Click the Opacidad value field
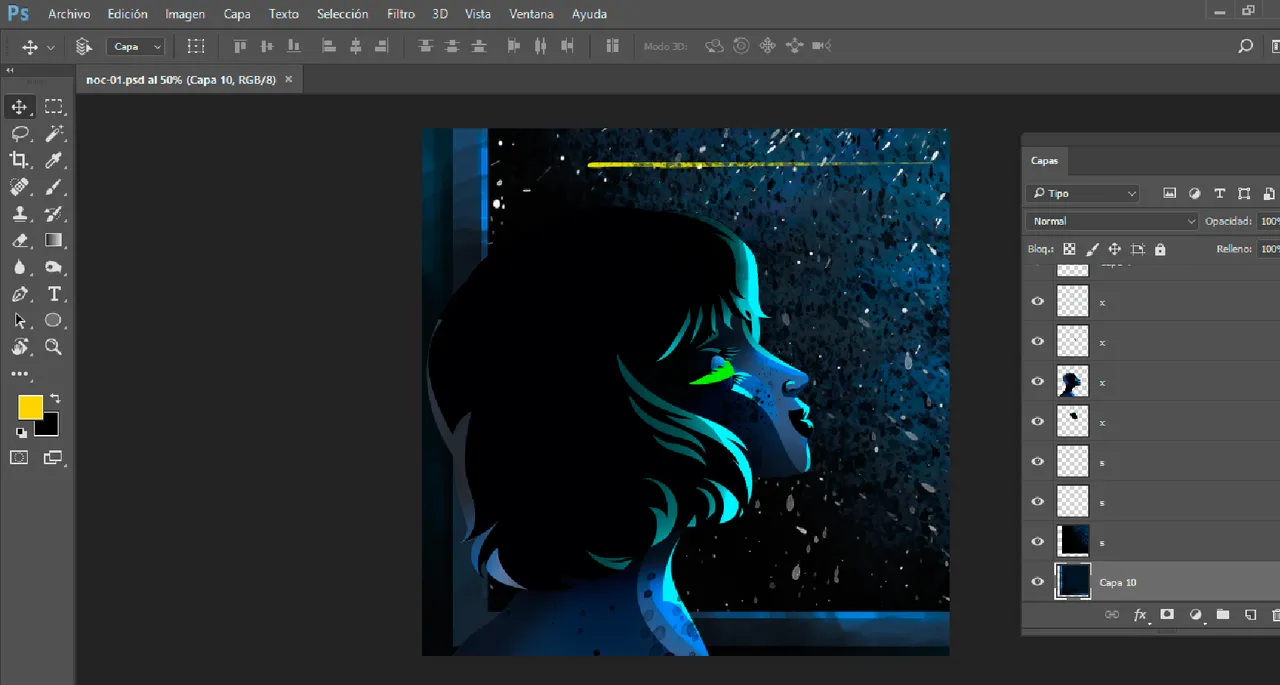 click(1270, 221)
